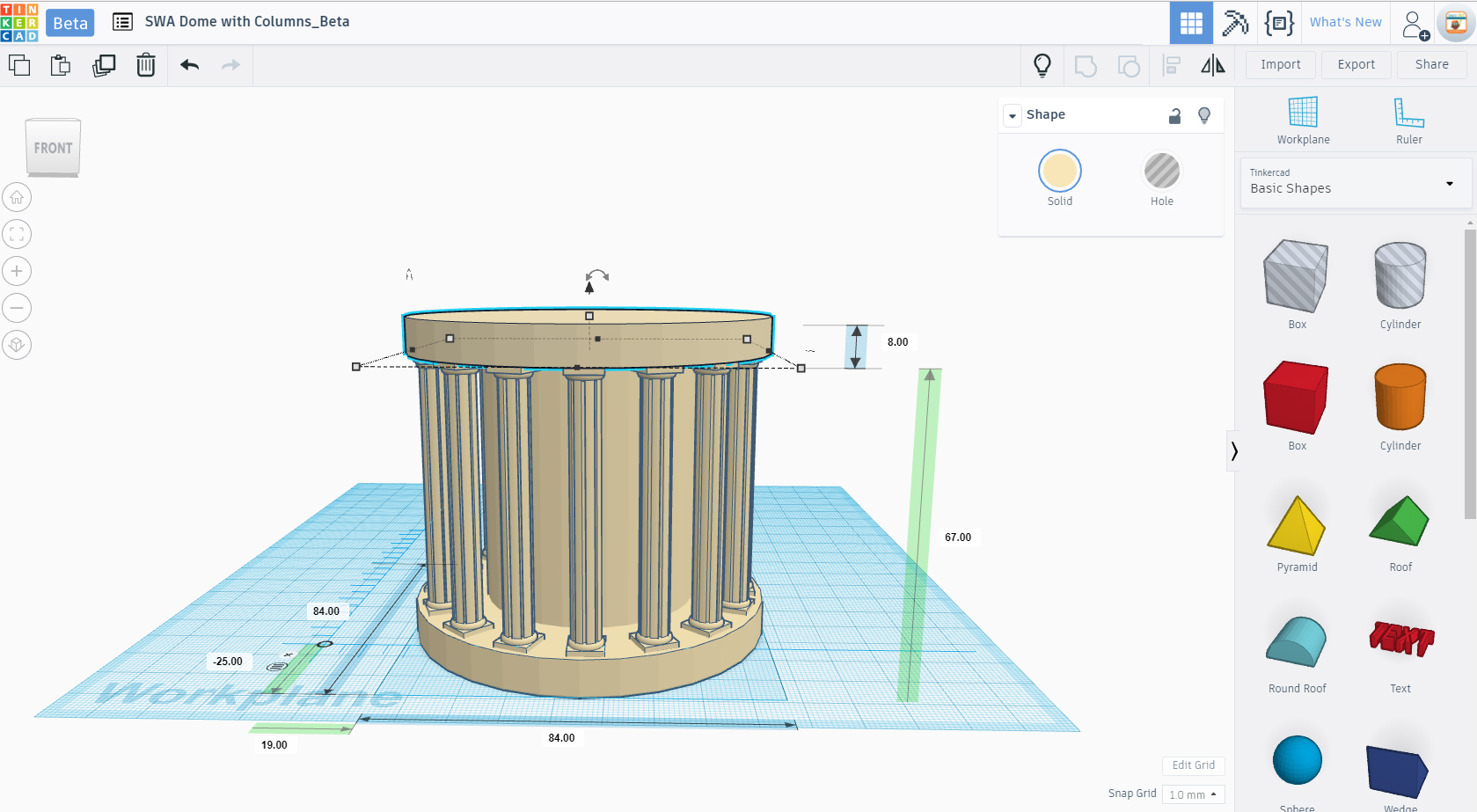This screenshot has width=1477, height=812.
Task: Collapse the Shape panel arrow
Action: tap(1013, 115)
